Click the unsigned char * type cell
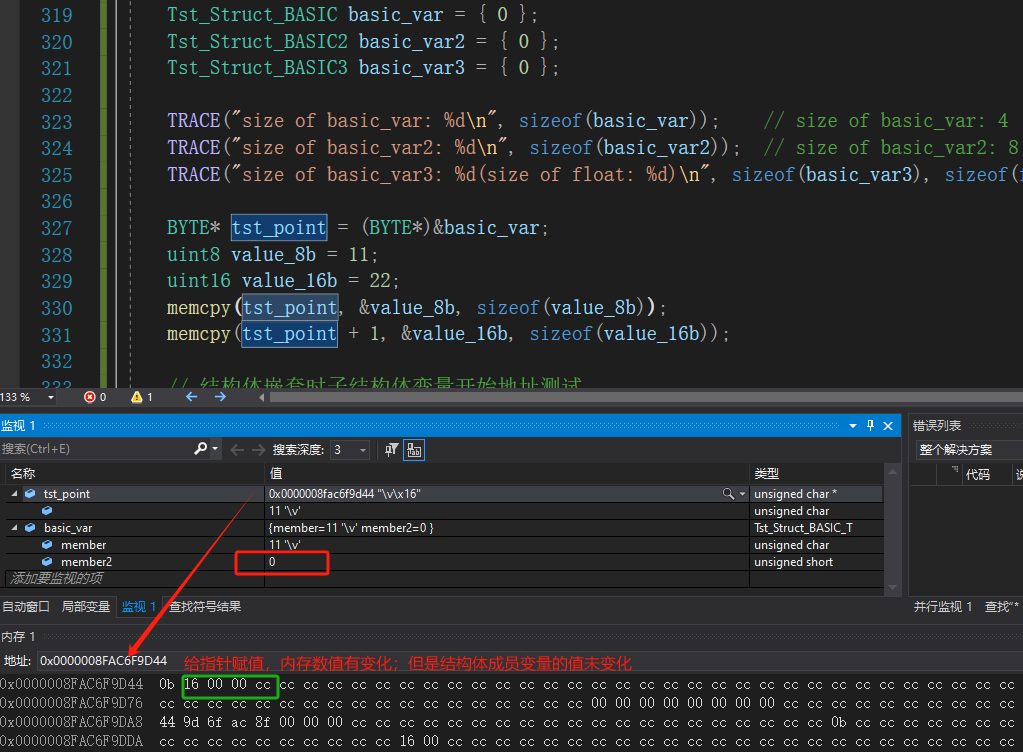Viewport: 1023px width, 752px height. click(x=816, y=494)
